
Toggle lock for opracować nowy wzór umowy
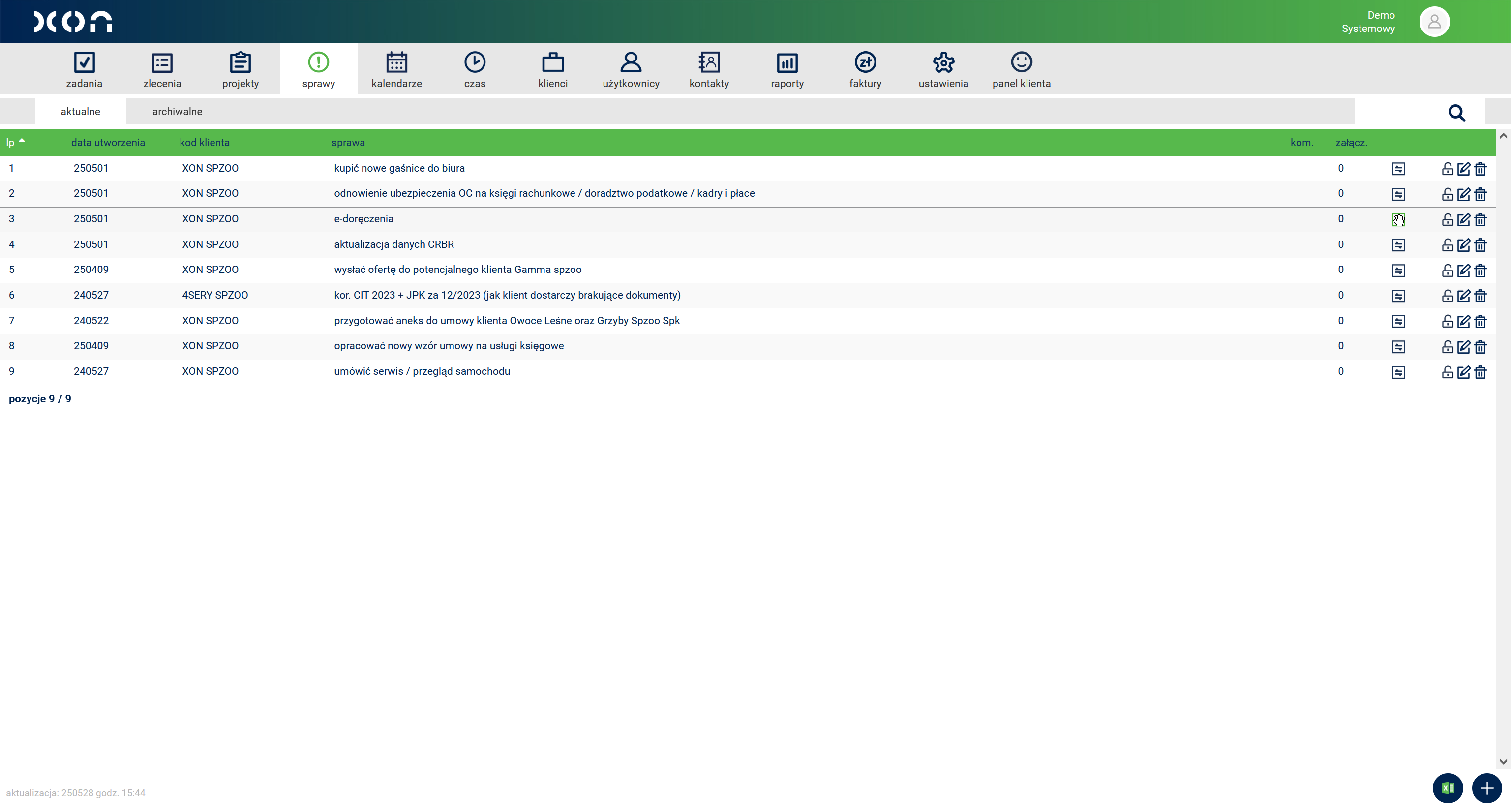(x=1447, y=347)
